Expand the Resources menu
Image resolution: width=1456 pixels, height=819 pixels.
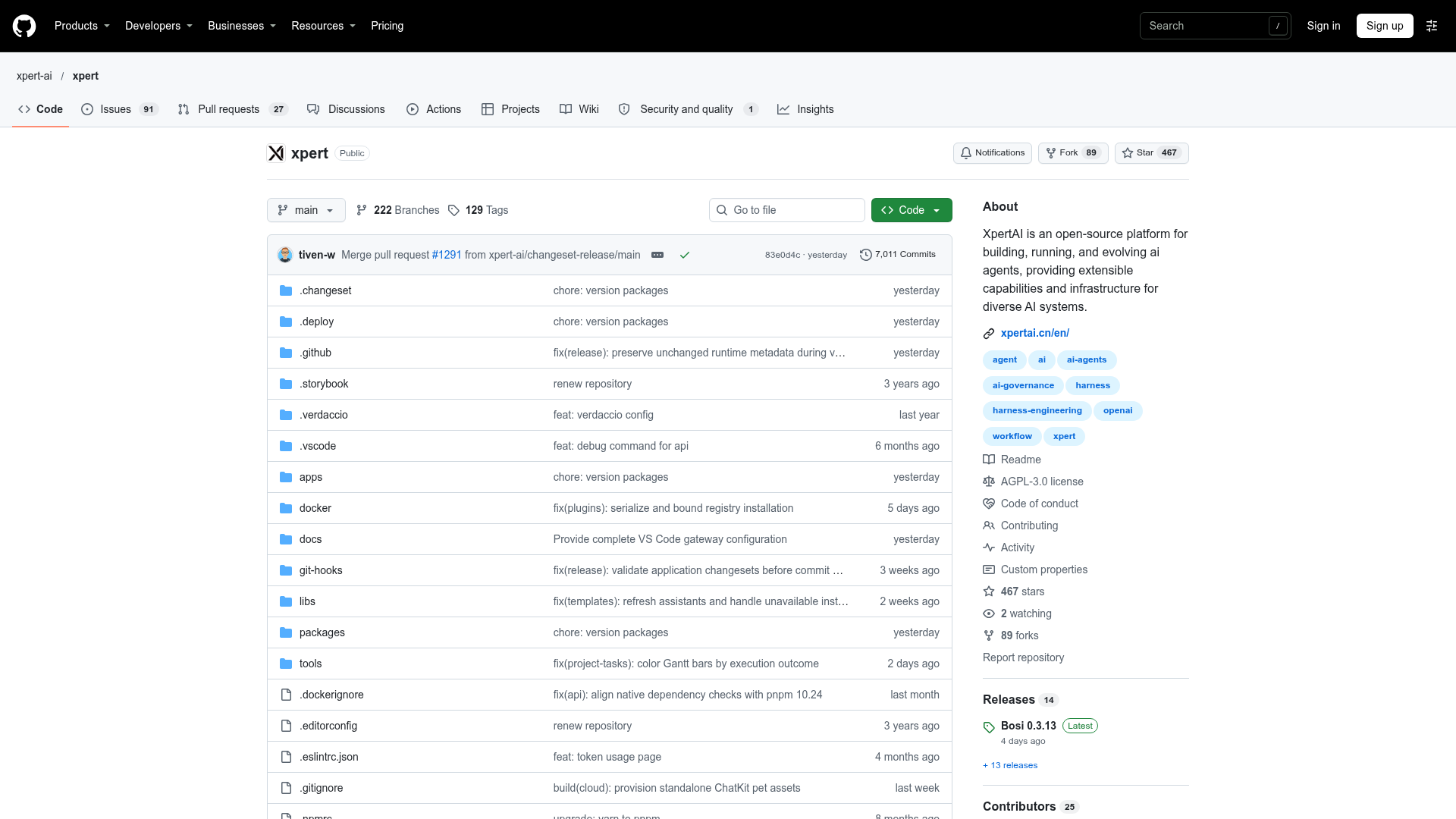(x=323, y=26)
